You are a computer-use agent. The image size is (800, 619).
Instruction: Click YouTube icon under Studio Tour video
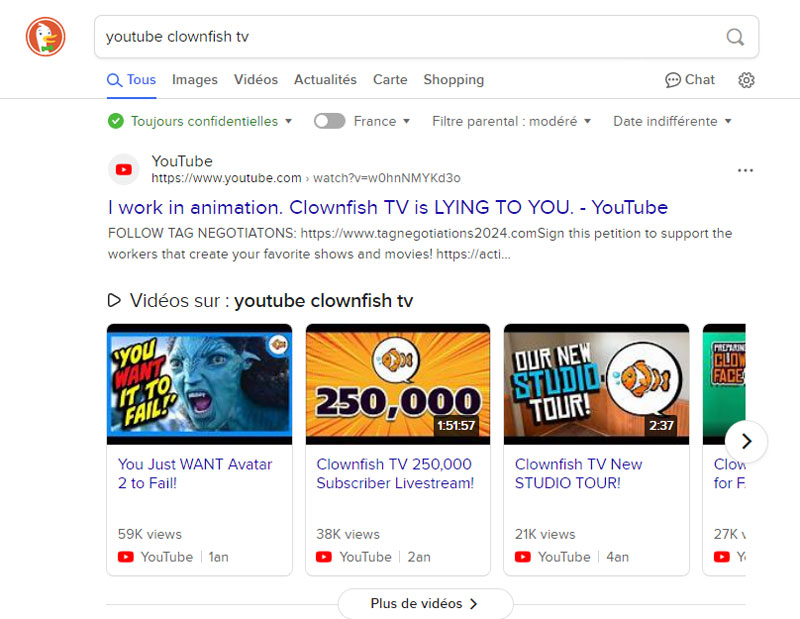(522, 557)
